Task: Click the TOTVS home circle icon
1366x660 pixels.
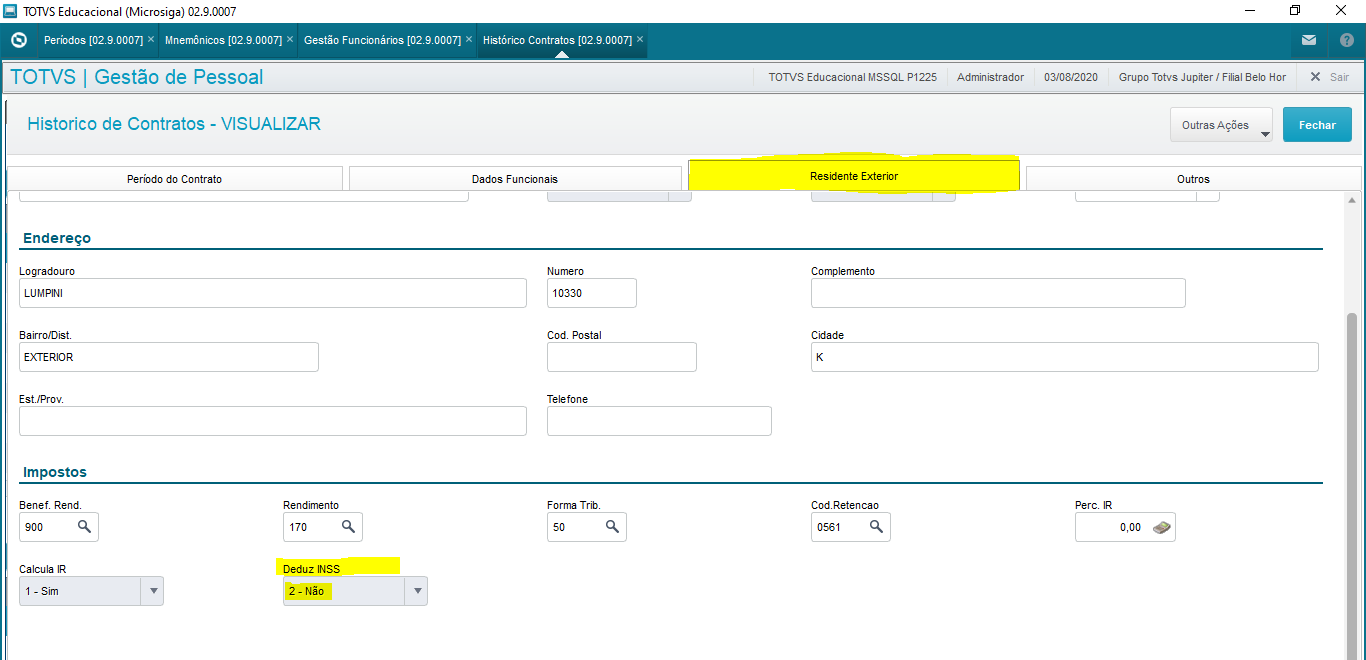Action: coord(17,40)
